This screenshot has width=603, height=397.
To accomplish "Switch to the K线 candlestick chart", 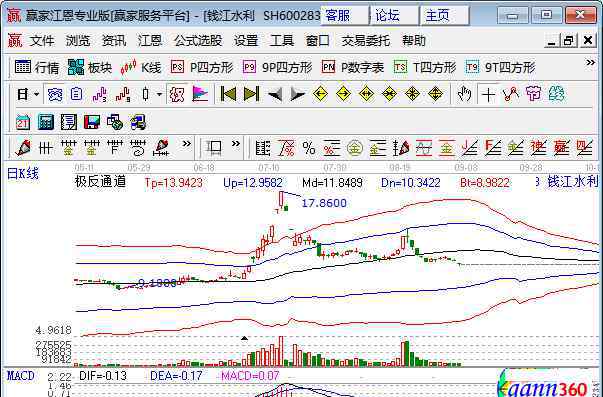I will pyautogui.click(x=140, y=67).
